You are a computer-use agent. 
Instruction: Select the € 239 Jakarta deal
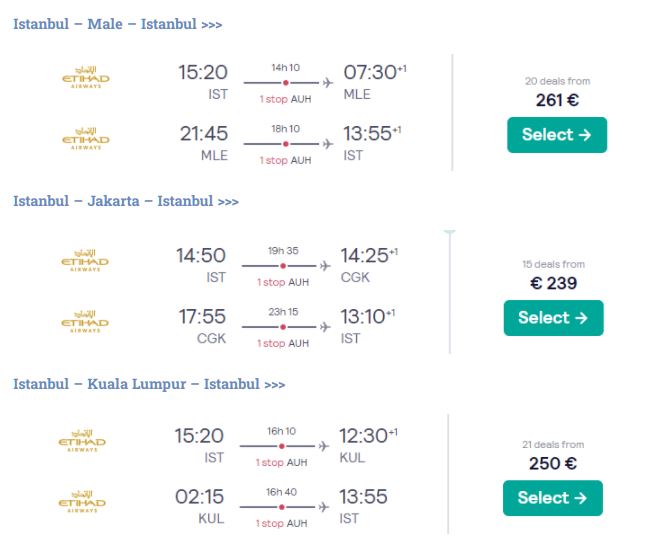[x=553, y=318]
